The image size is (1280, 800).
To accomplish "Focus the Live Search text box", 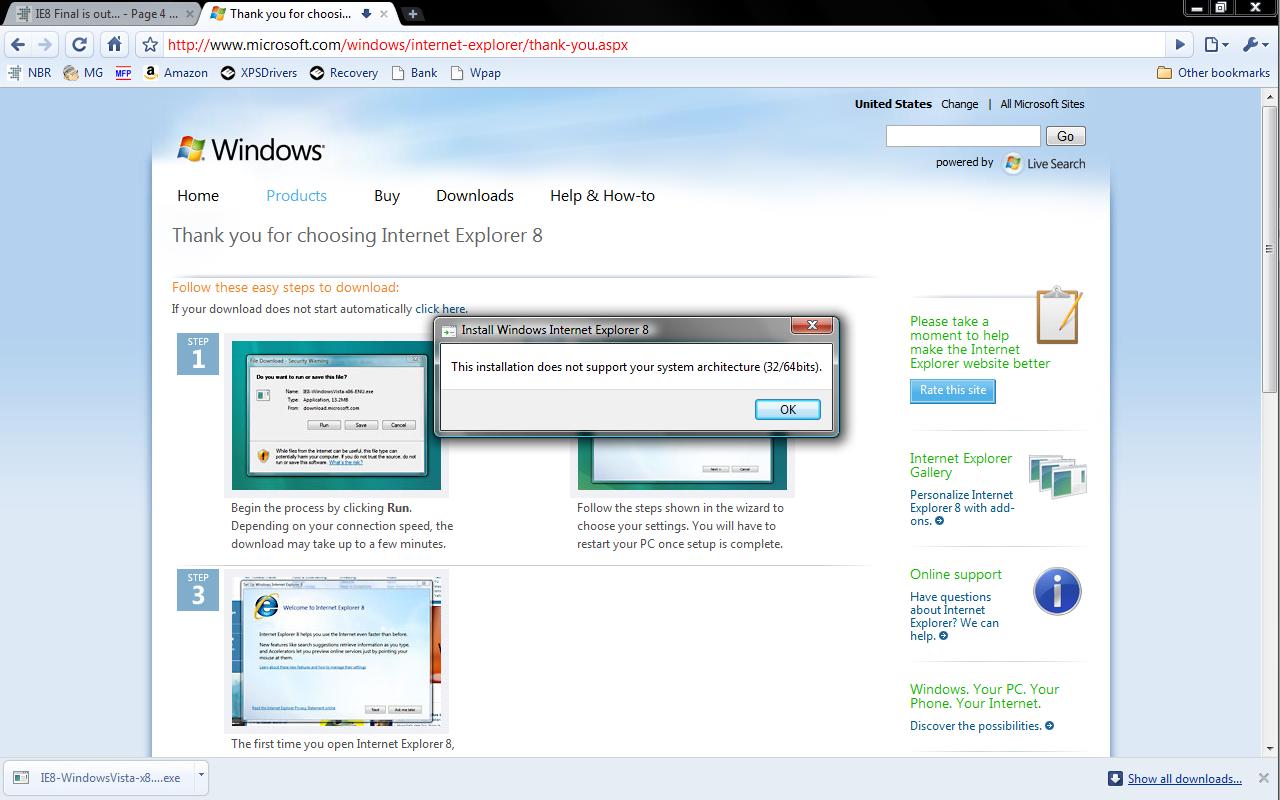I will 963,136.
